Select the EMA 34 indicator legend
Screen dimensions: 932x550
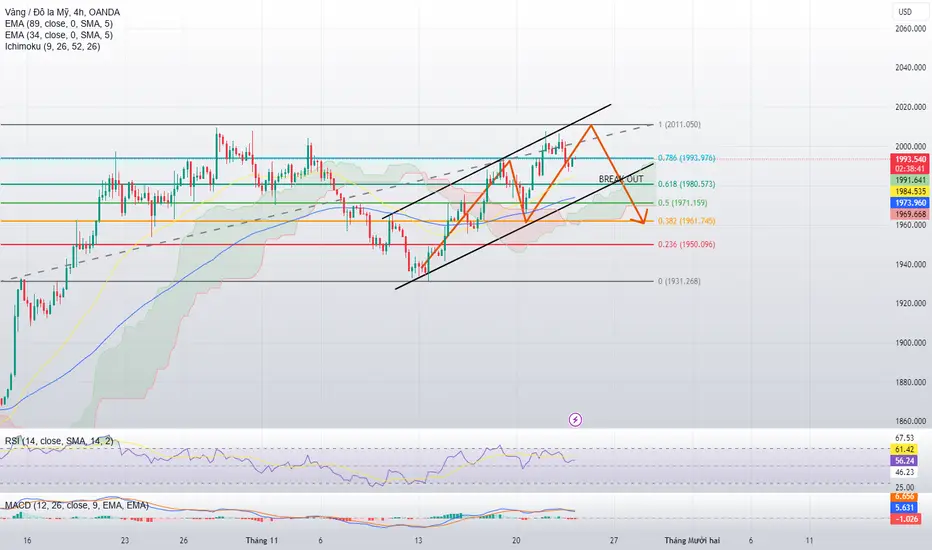(x=59, y=35)
